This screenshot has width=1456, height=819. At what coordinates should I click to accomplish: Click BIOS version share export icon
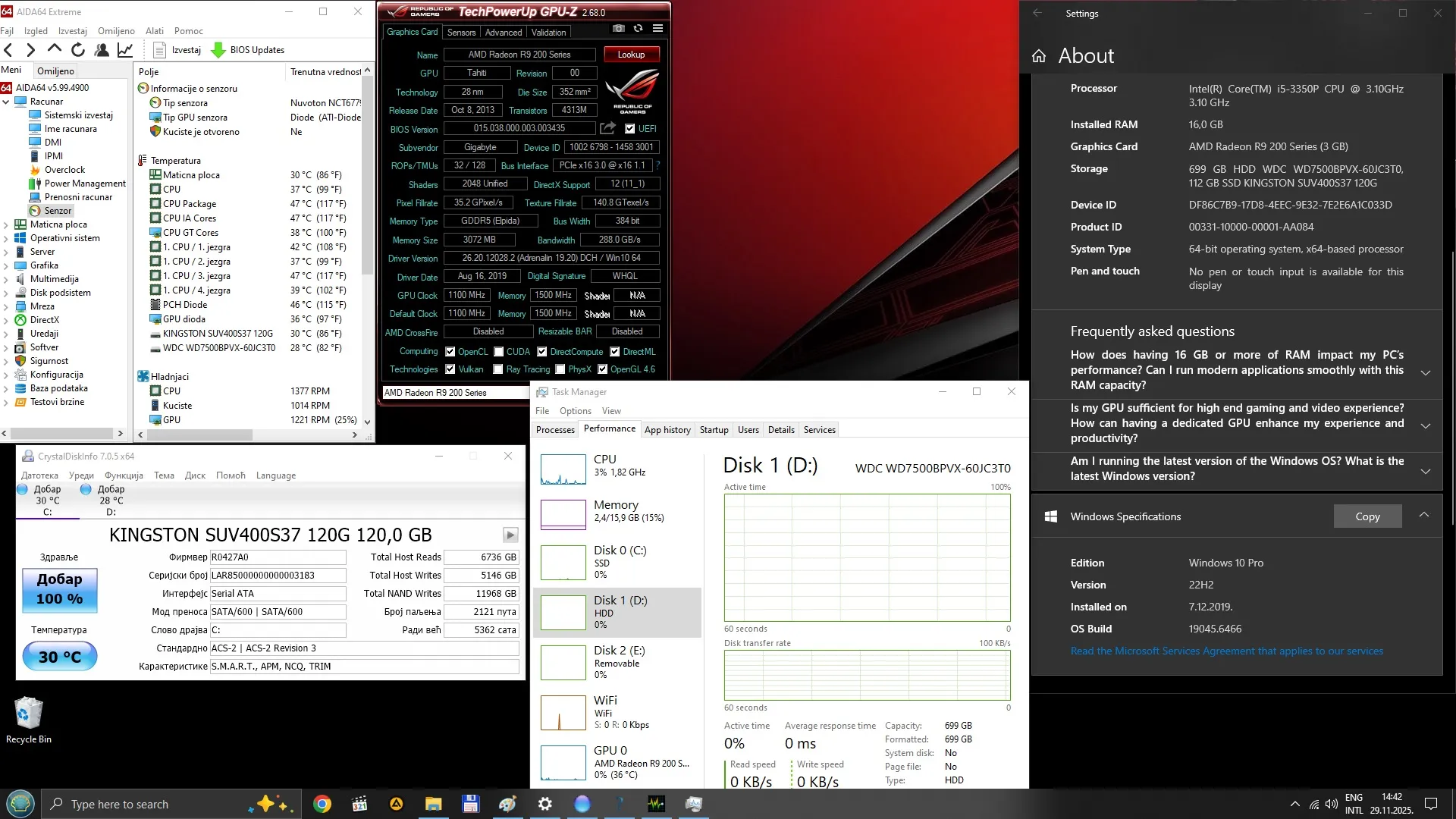(607, 128)
